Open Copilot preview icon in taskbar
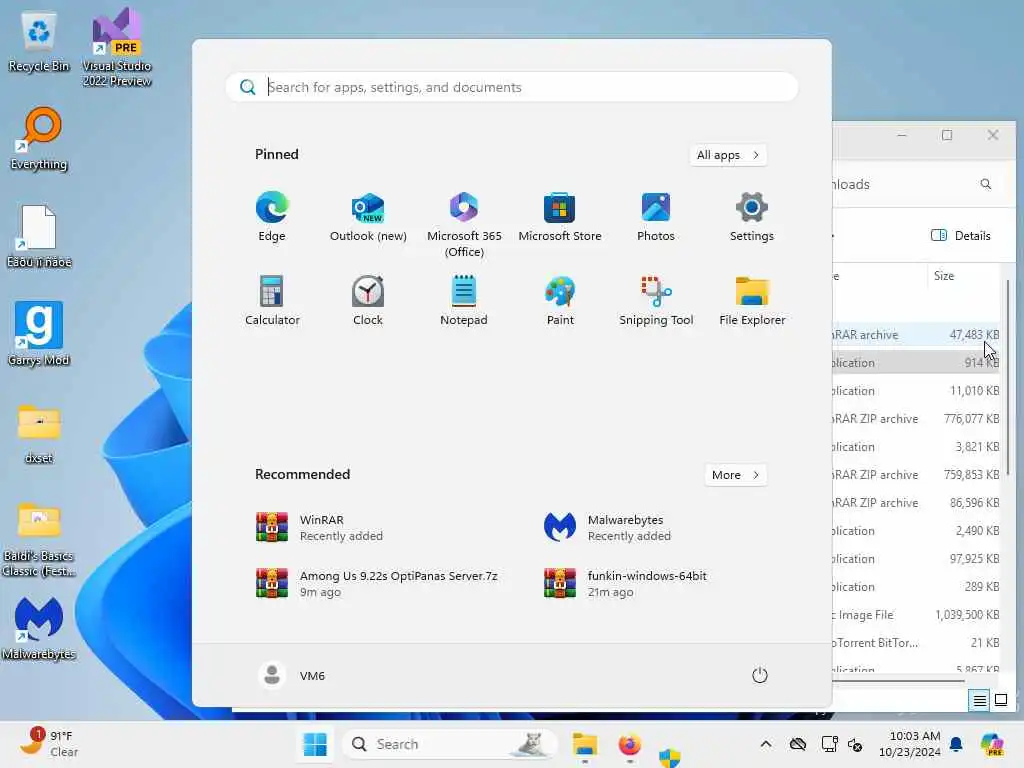The width and height of the screenshot is (1024, 768). [x=992, y=744]
